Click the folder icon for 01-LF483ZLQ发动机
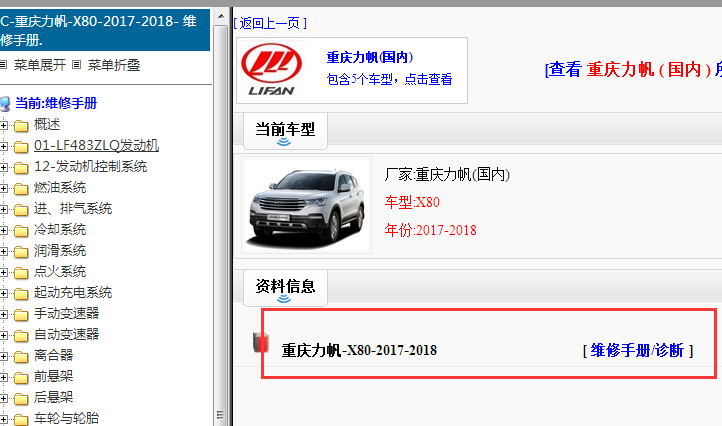The image size is (722, 426). 21,146
